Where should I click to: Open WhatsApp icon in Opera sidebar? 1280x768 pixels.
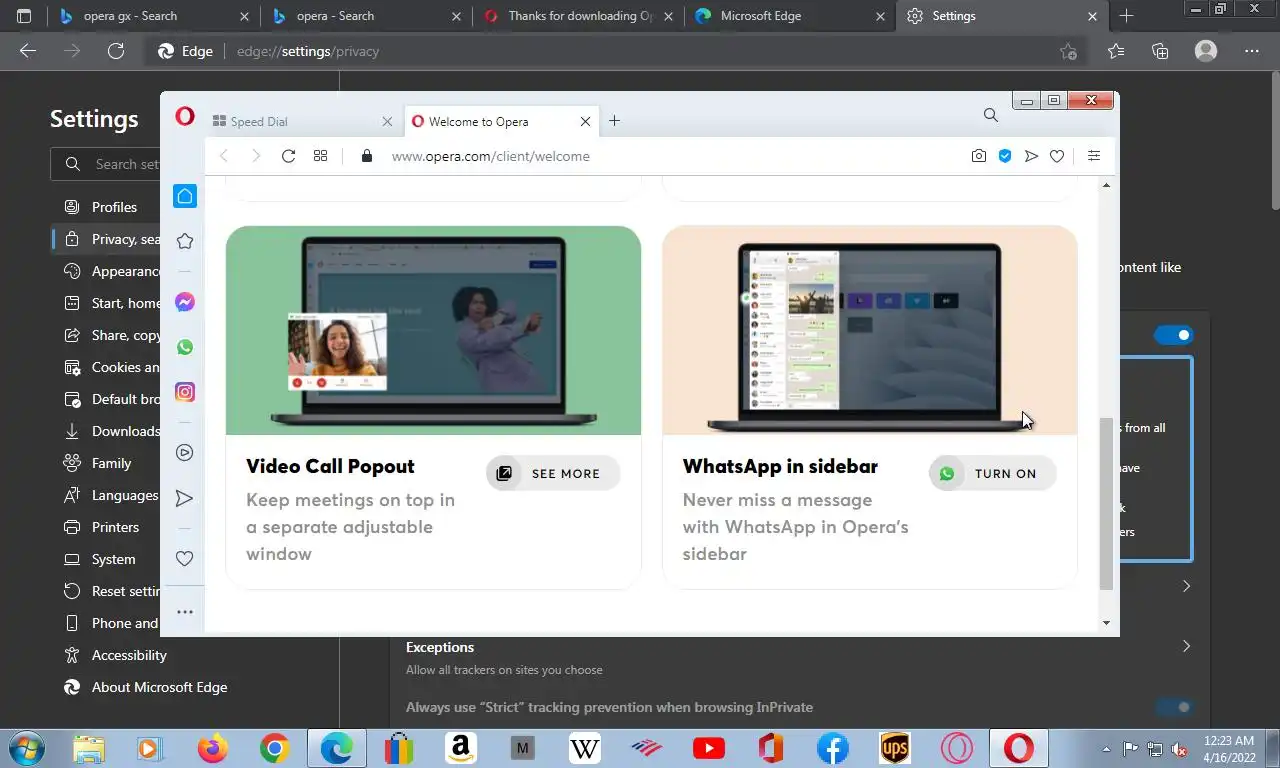click(185, 347)
